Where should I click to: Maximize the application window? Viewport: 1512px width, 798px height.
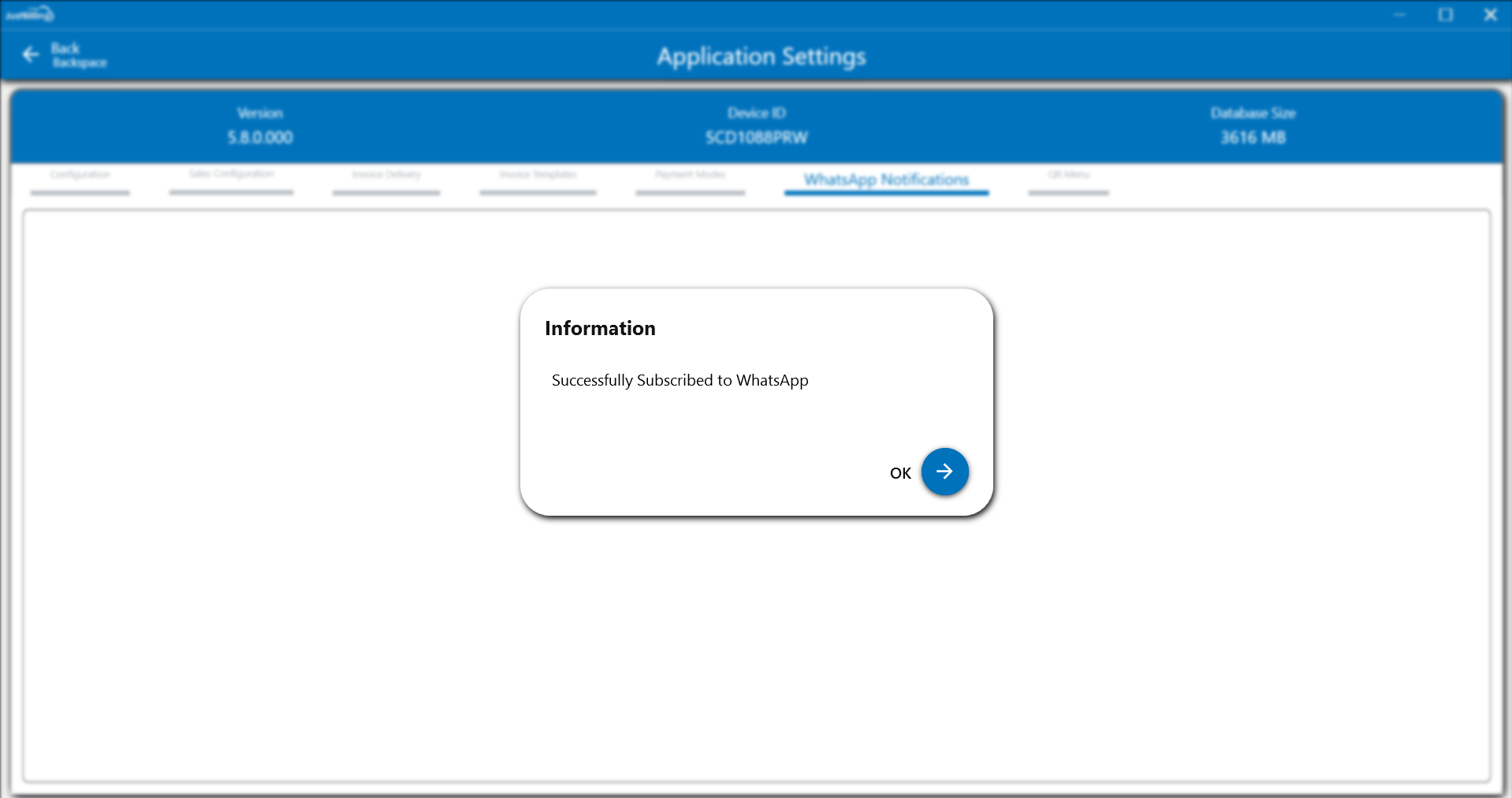(x=1445, y=14)
